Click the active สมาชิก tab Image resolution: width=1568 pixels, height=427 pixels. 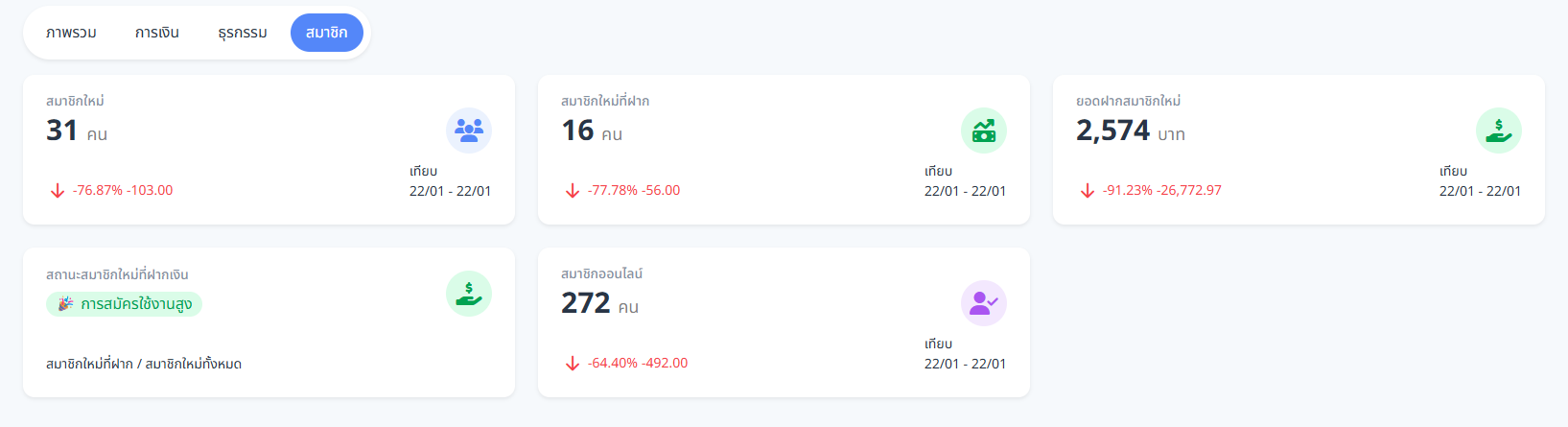(327, 33)
